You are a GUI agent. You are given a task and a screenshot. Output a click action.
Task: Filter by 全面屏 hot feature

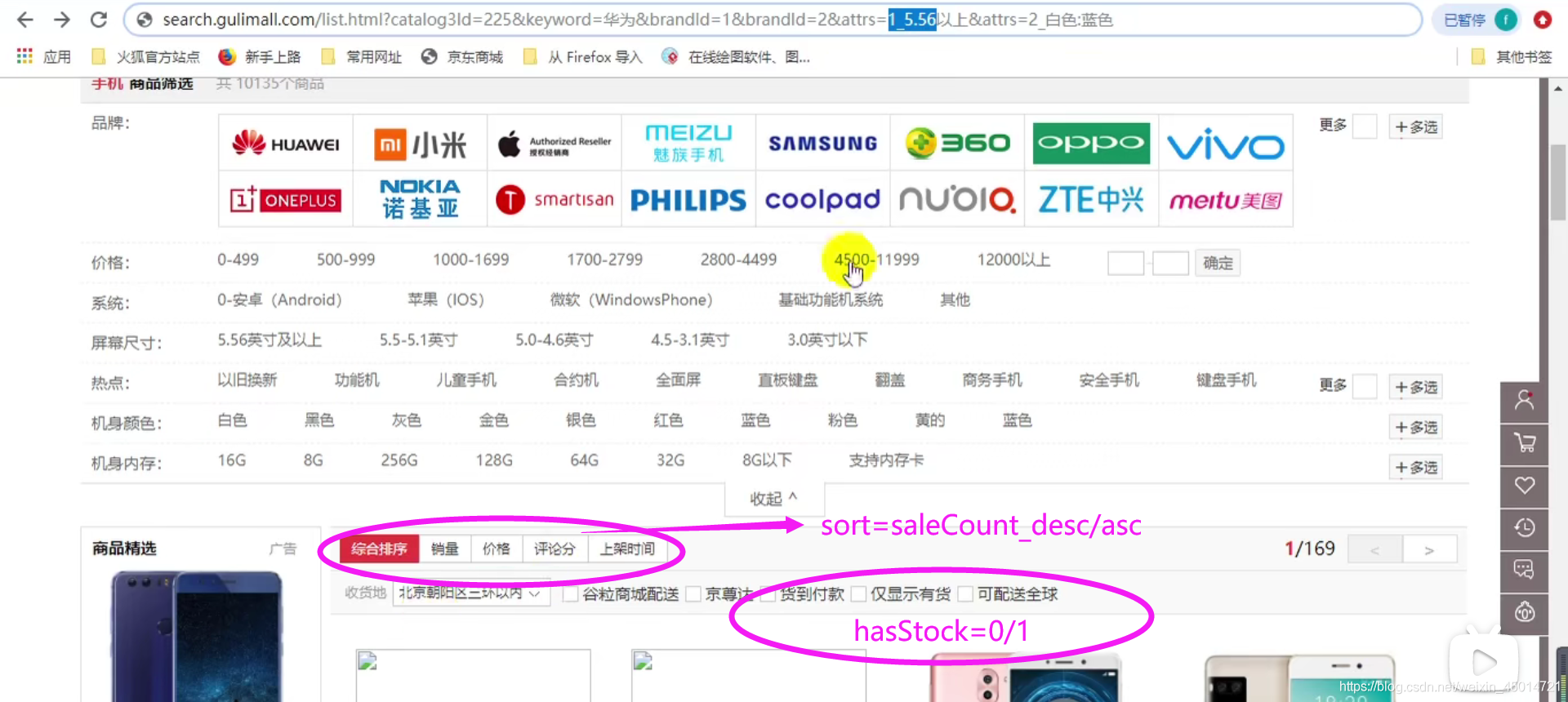tap(679, 380)
